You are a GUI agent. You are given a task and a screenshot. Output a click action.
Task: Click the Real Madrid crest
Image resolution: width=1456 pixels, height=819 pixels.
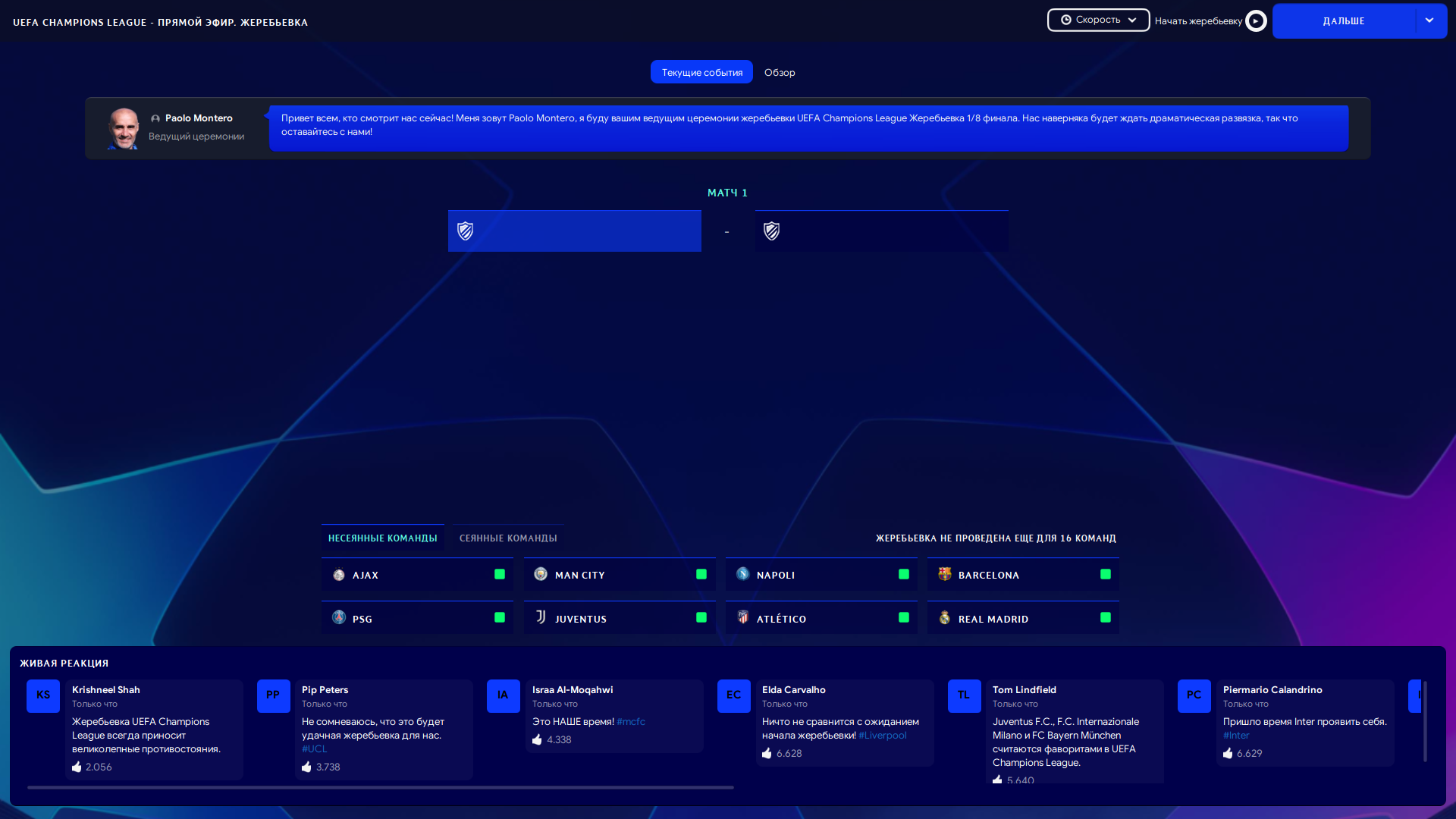click(x=945, y=617)
